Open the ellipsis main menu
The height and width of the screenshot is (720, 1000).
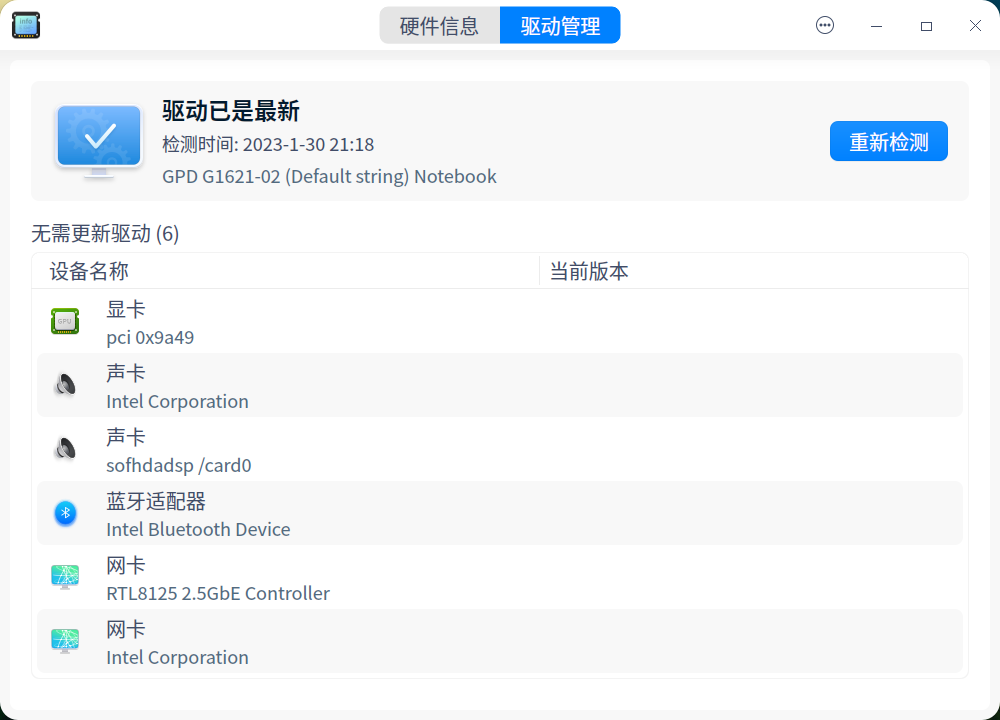point(825,25)
